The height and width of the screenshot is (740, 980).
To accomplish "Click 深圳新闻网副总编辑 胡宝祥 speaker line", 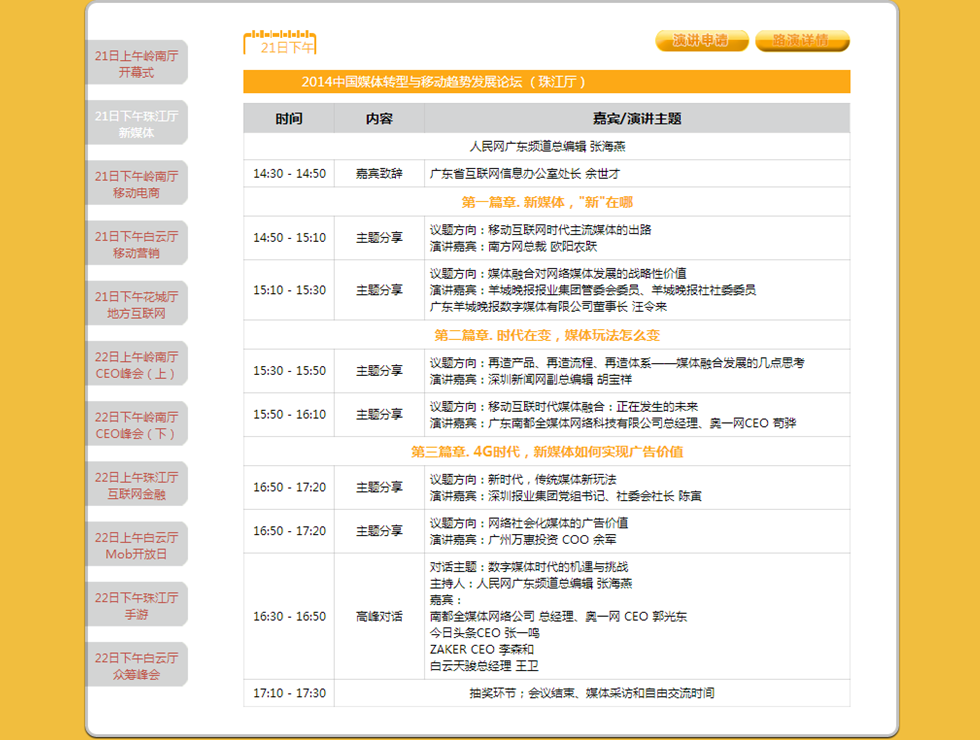I will point(531,379).
